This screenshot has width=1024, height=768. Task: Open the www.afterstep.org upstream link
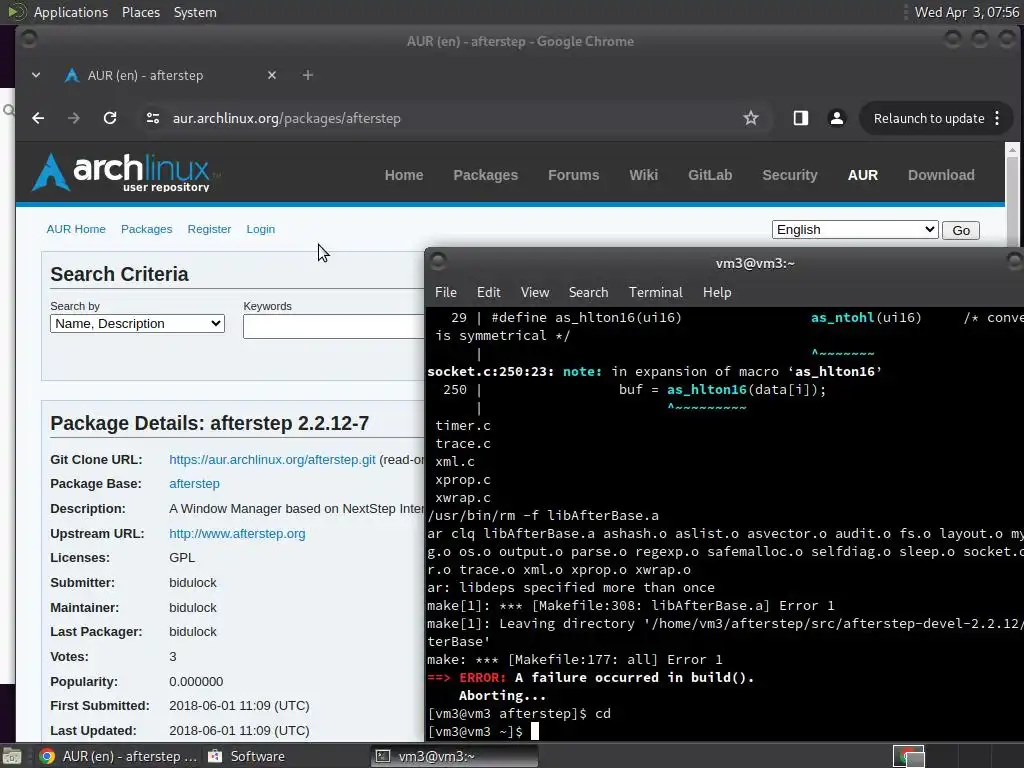click(237, 534)
